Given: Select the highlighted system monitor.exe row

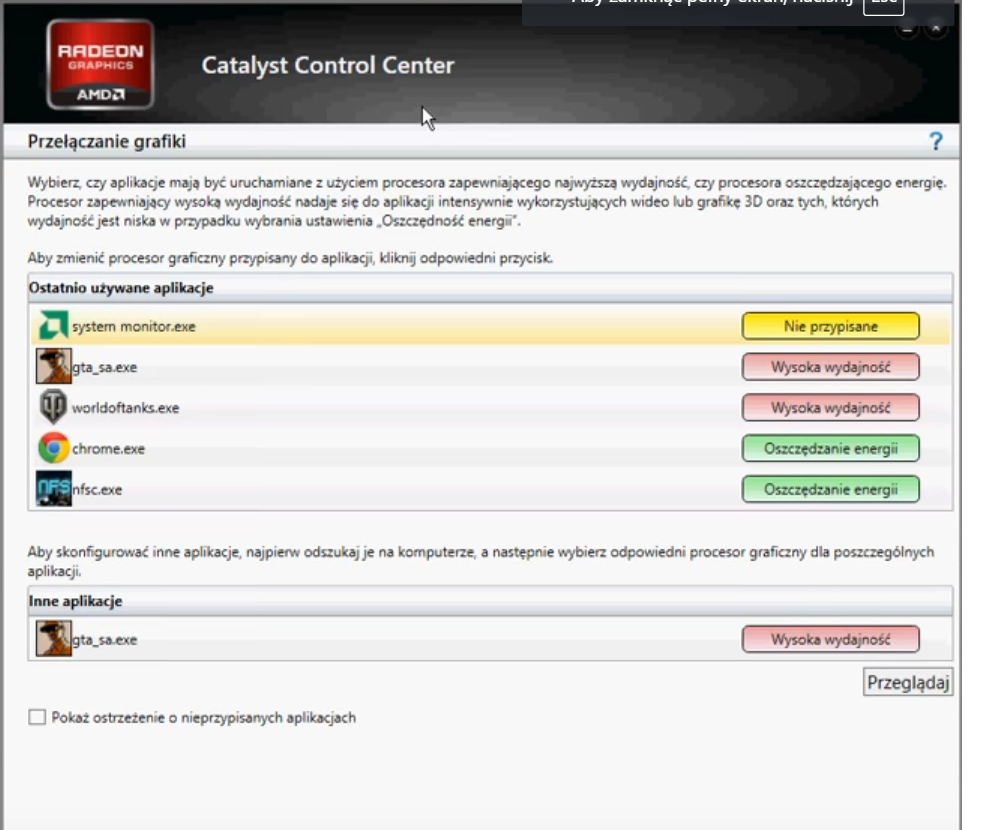Looking at the screenshot, I should click(x=300, y=323).
